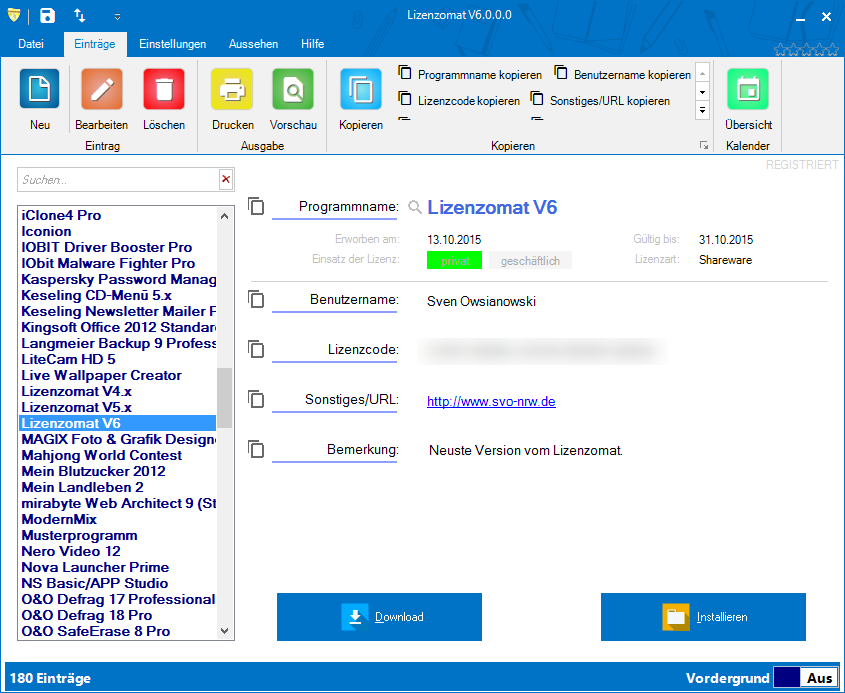The width and height of the screenshot is (845, 693).
Task: Click the red Löschen trash icon
Action: [x=164, y=89]
